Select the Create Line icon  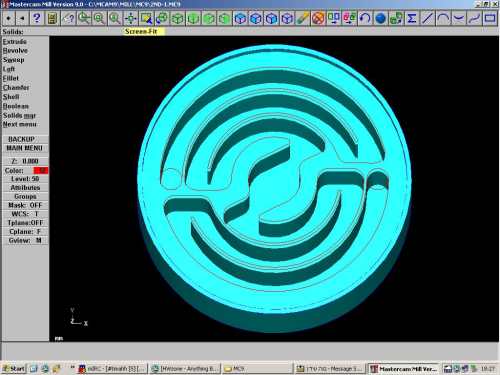(x=427, y=18)
